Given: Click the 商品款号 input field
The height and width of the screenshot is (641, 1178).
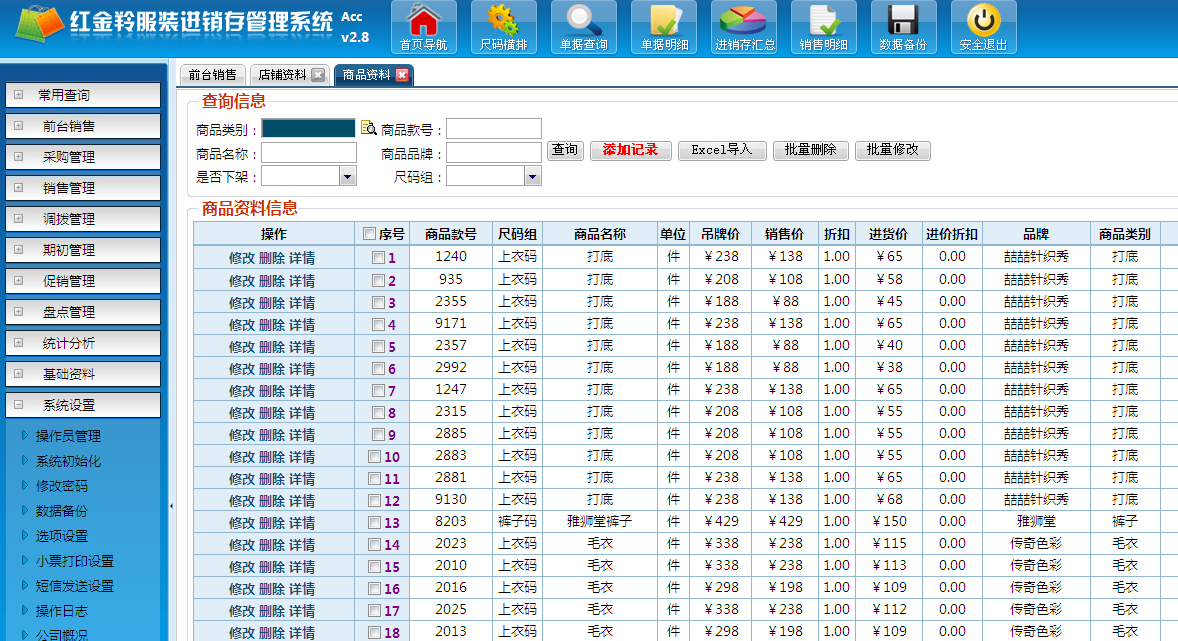Looking at the screenshot, I should pyautogui.click(x=493, y=129).
